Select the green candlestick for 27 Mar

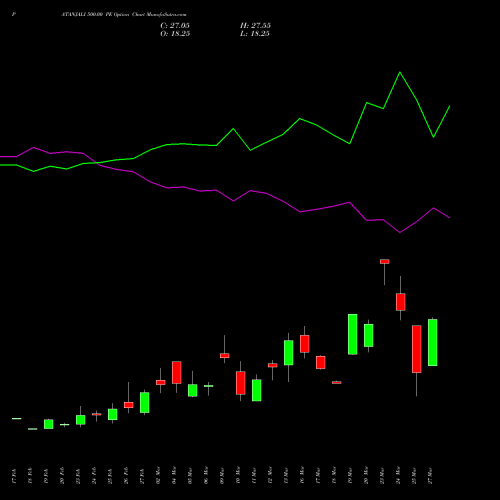tap(433, 342)
